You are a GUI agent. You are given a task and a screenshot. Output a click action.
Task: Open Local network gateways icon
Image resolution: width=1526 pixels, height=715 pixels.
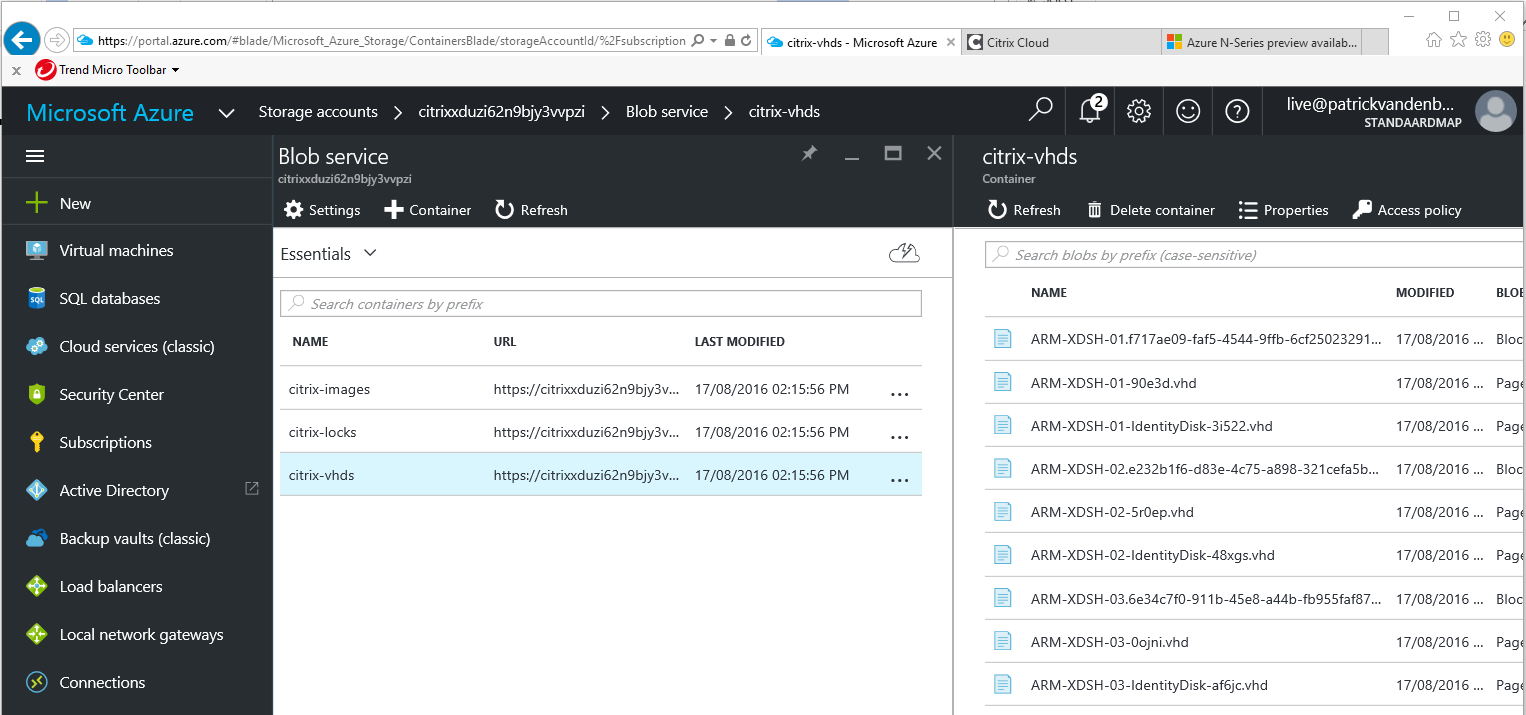[37, 634]
